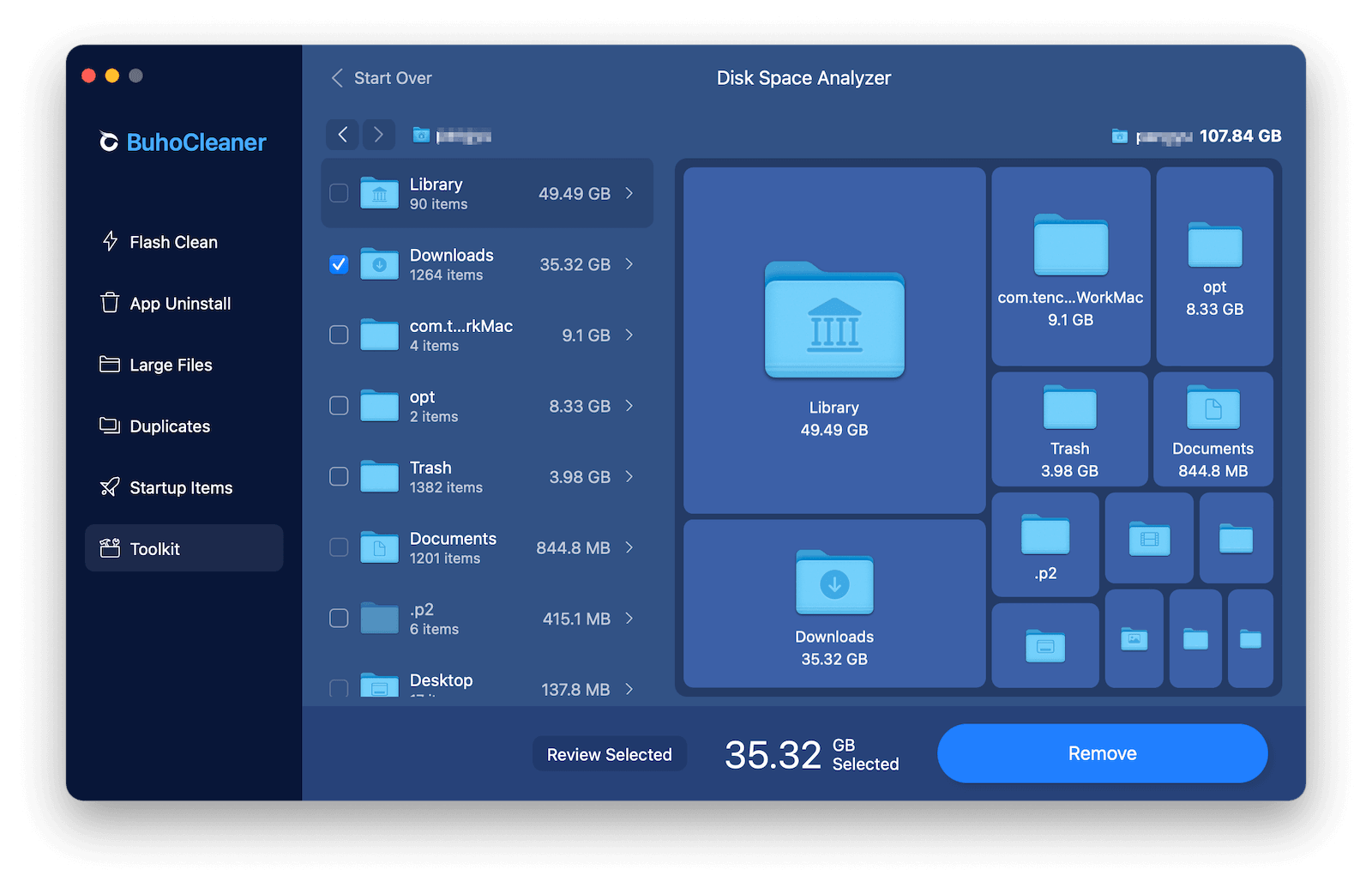Screen dimensions: 1372x888
Task: Click the Toolkit toolbox icon
Action: [x=110, y=548]
